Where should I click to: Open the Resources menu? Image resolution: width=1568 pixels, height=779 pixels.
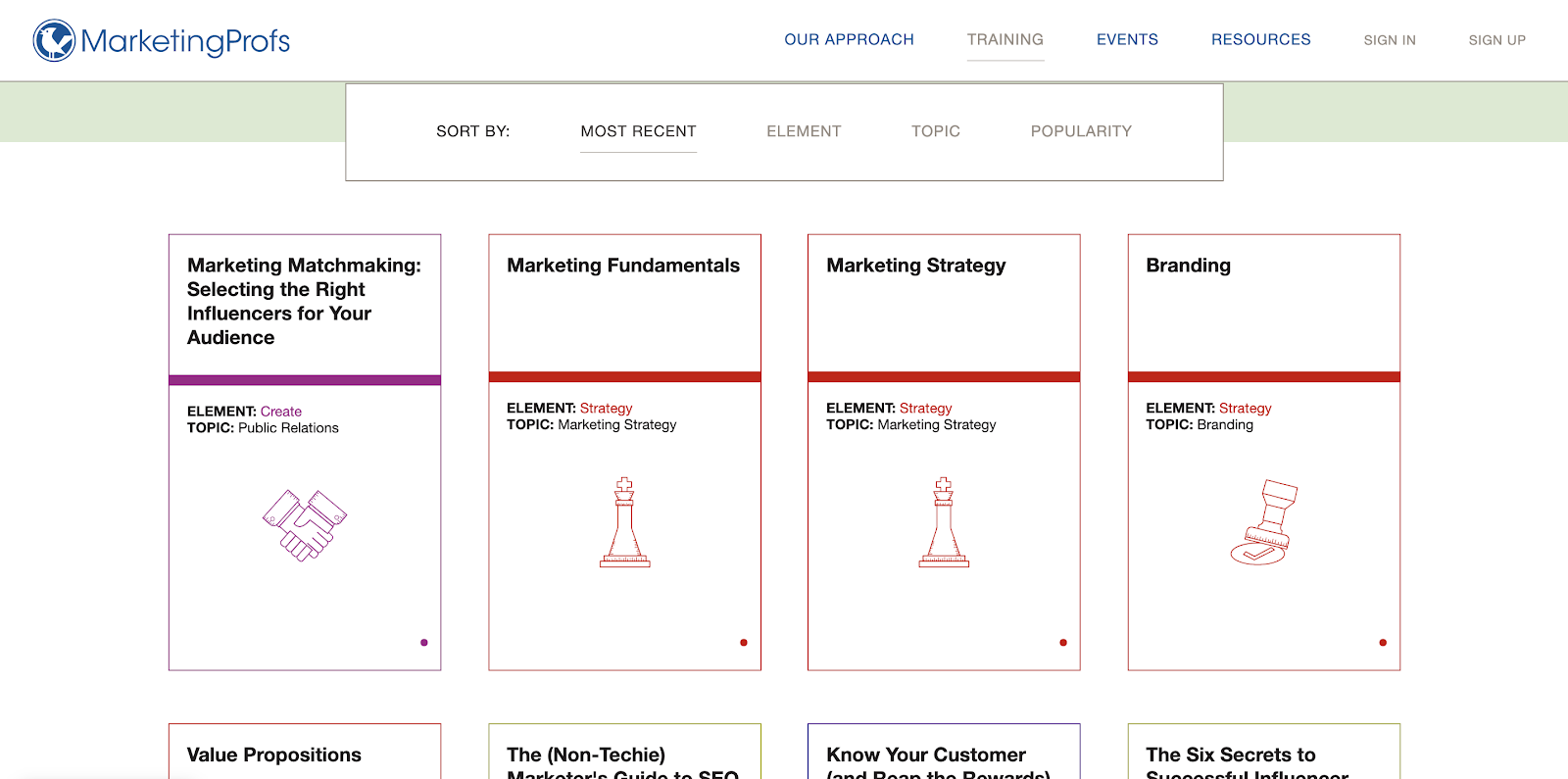1261,39
